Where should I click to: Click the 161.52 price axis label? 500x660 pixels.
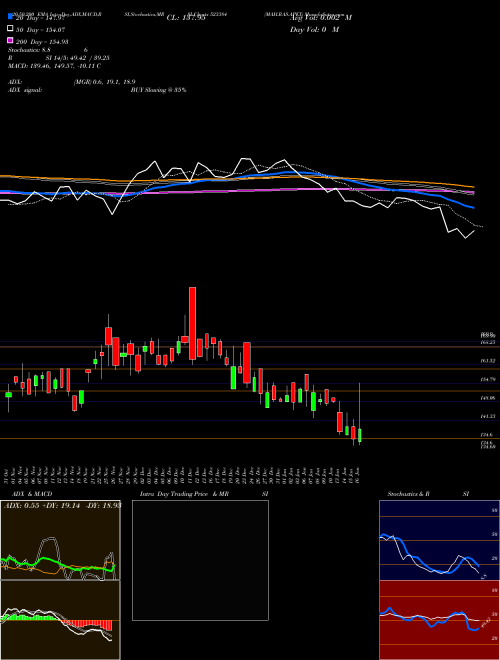point(488,361)
